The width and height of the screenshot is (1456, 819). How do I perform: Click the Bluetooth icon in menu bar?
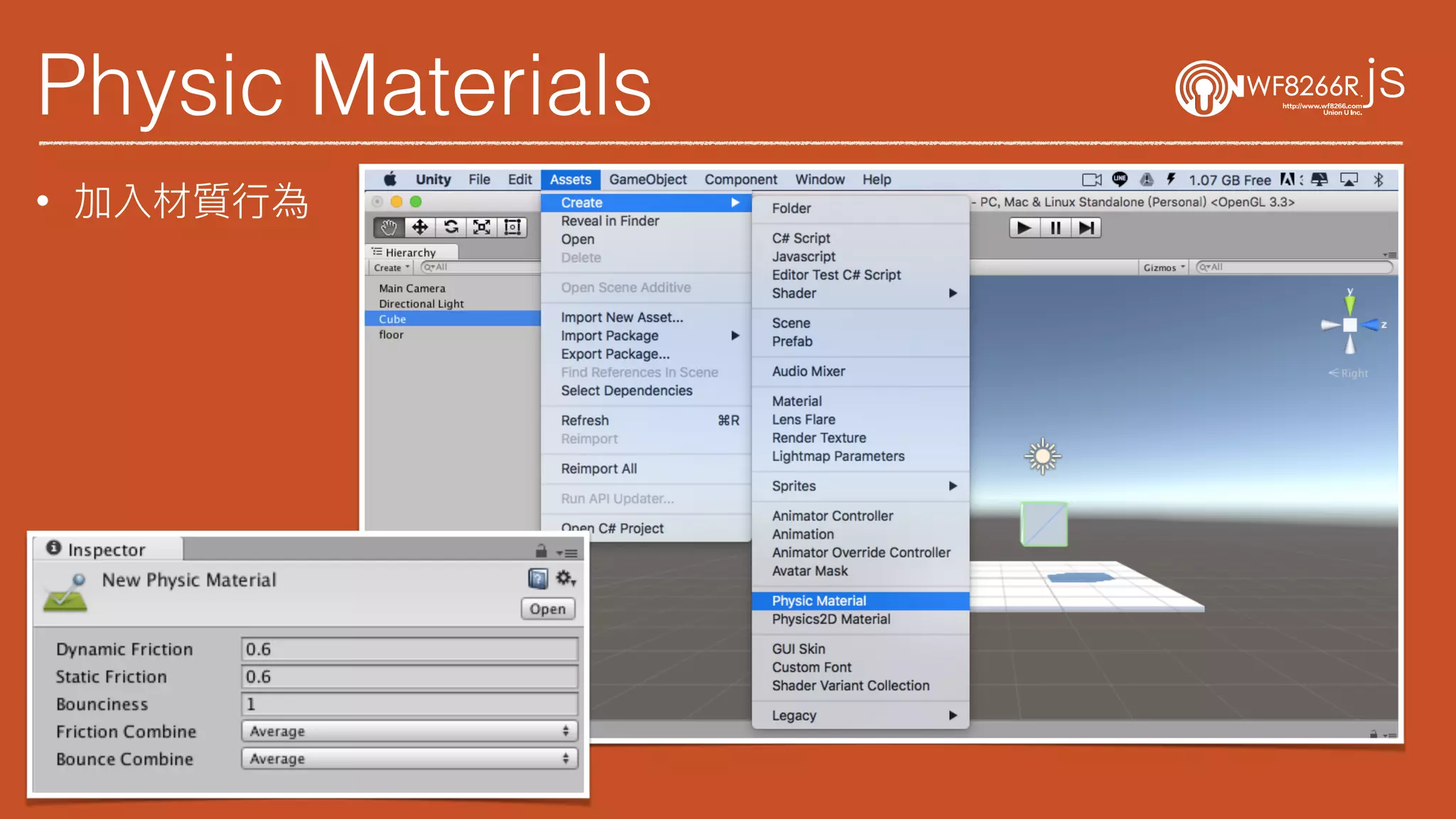pos(1378,180)
